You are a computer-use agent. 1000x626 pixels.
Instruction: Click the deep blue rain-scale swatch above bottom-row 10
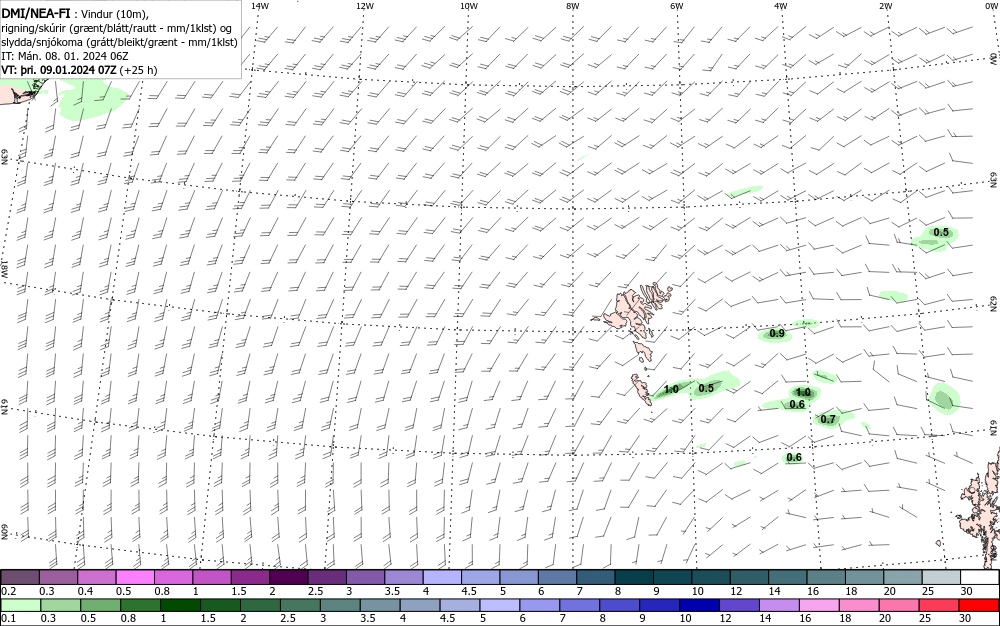[700, 605]
